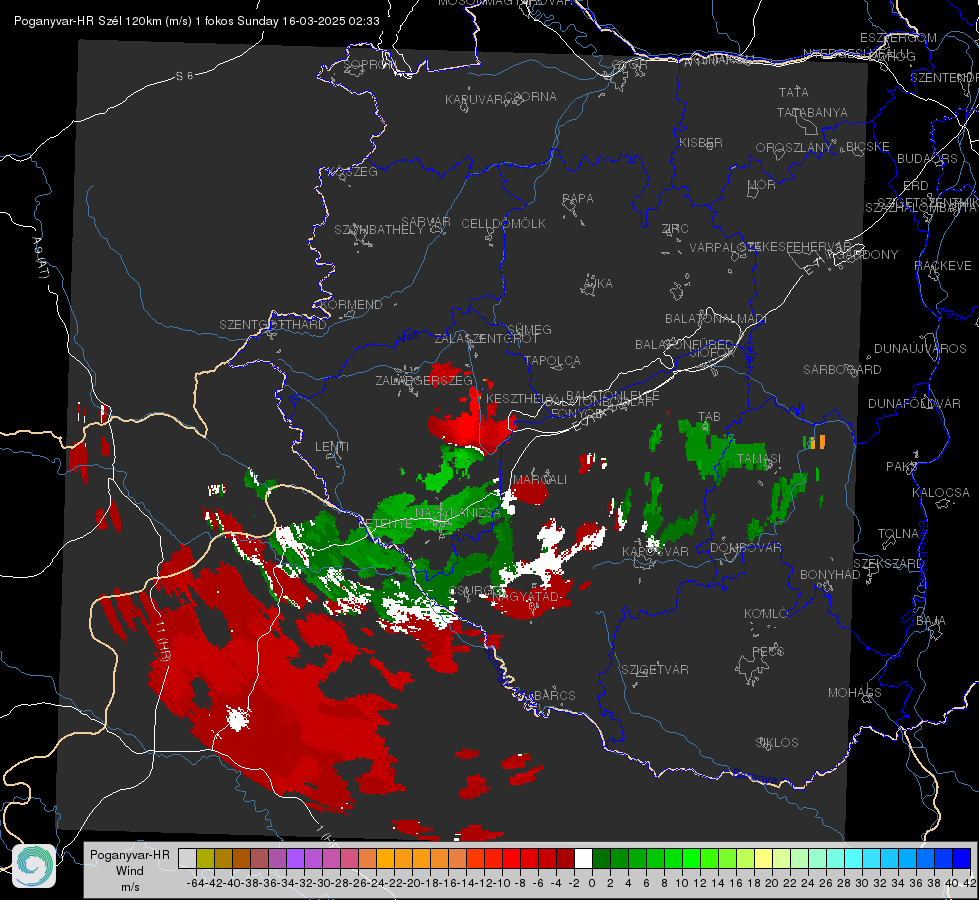This screenshot has height=900, width=979.
Task: Click the light grey first legend swatch
Action: point(187,859)
